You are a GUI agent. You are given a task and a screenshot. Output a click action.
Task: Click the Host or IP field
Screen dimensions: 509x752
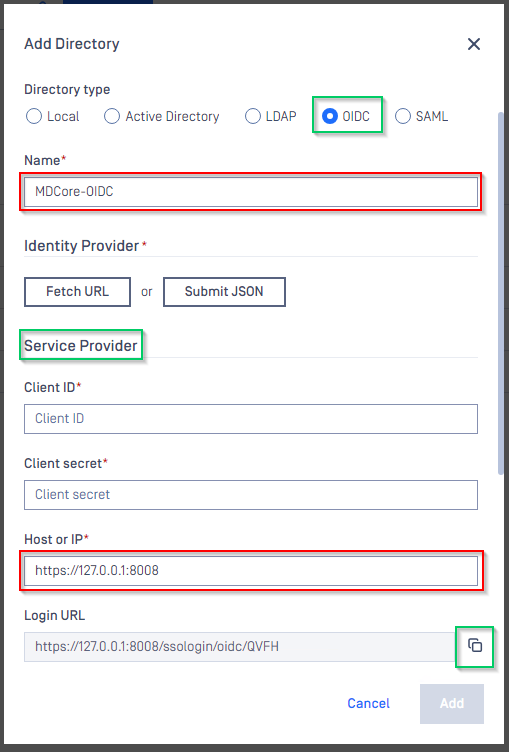coord(251,571)
